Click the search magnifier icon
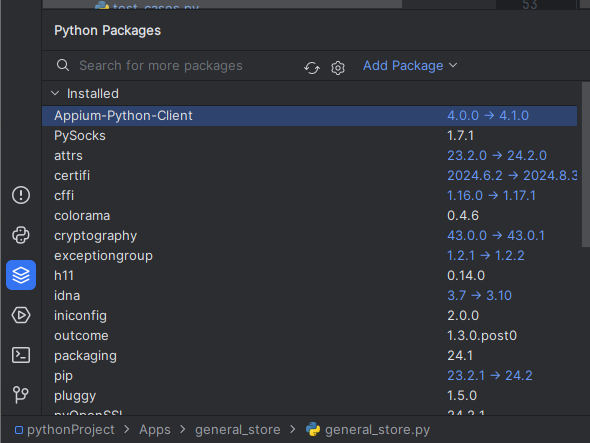 (63, 65)
